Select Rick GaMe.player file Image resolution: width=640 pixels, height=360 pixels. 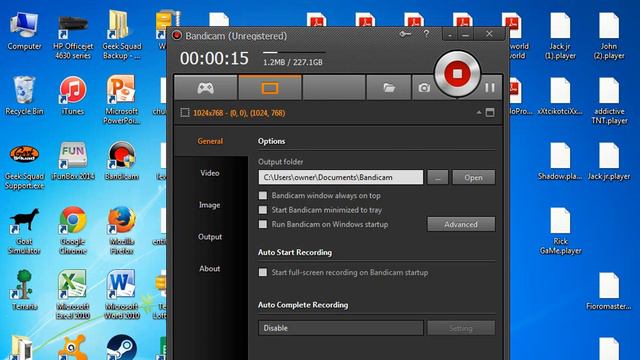[x=560, y=231]
